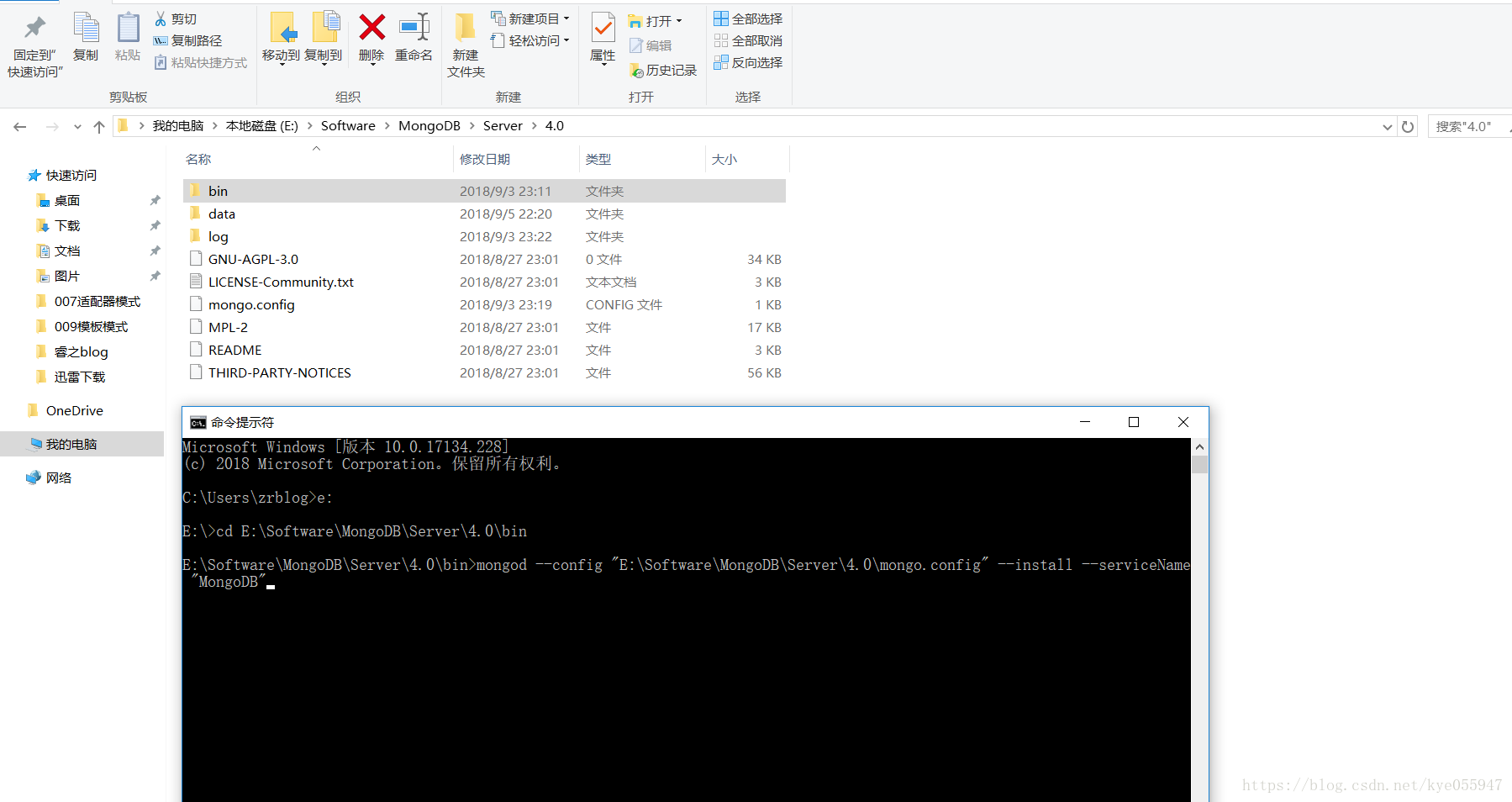Select This PC in the navigation pane
1512x802 pixels.
click(x=82, y=444)
